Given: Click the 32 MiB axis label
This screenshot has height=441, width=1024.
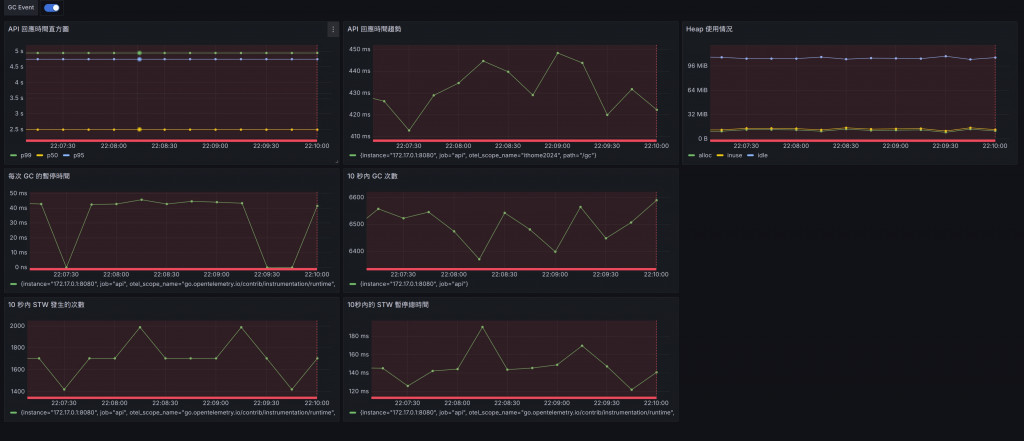Looking at the screenshot, I should click(x=699, y=114).
